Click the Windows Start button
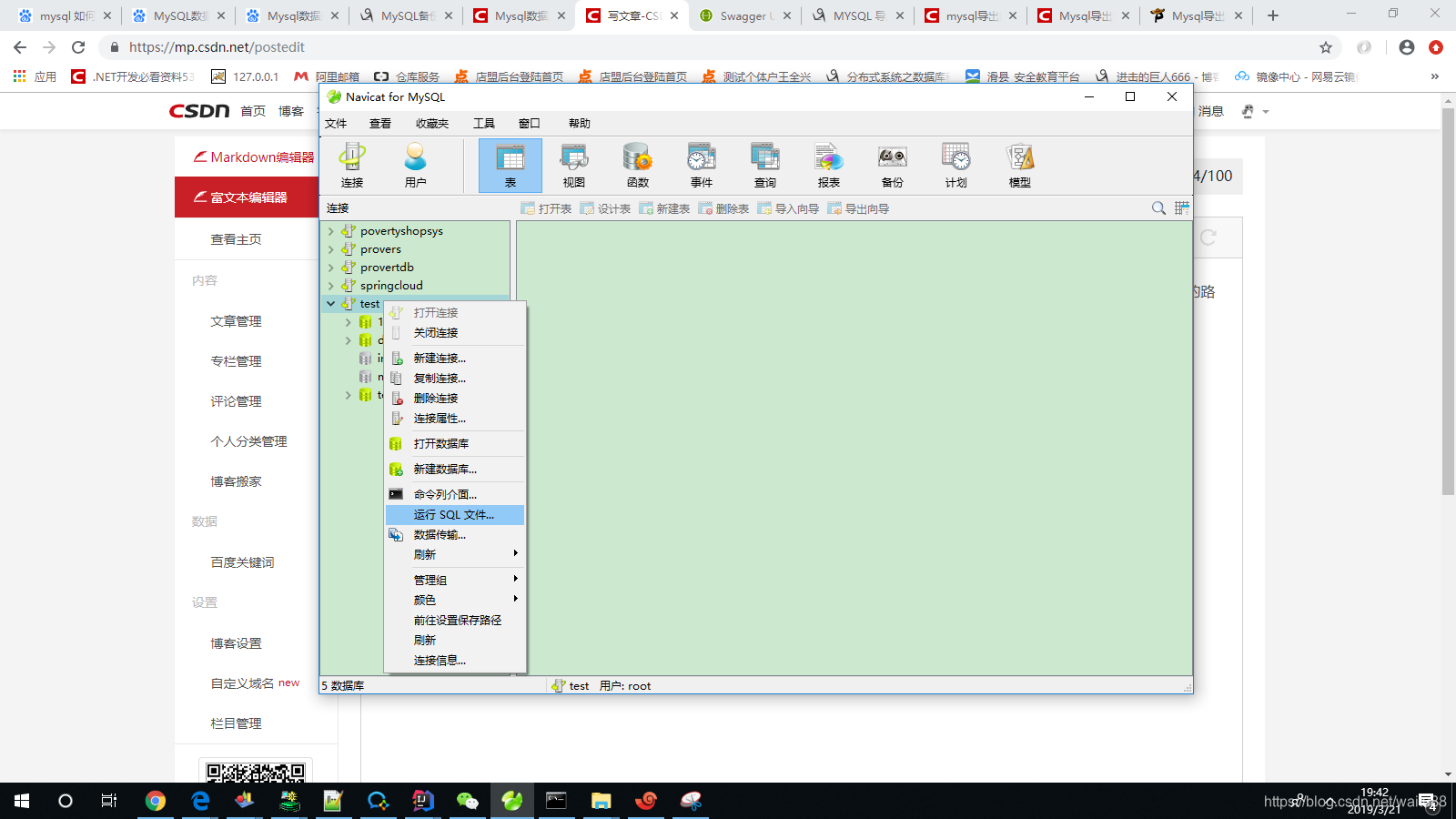 click(22, 801)
